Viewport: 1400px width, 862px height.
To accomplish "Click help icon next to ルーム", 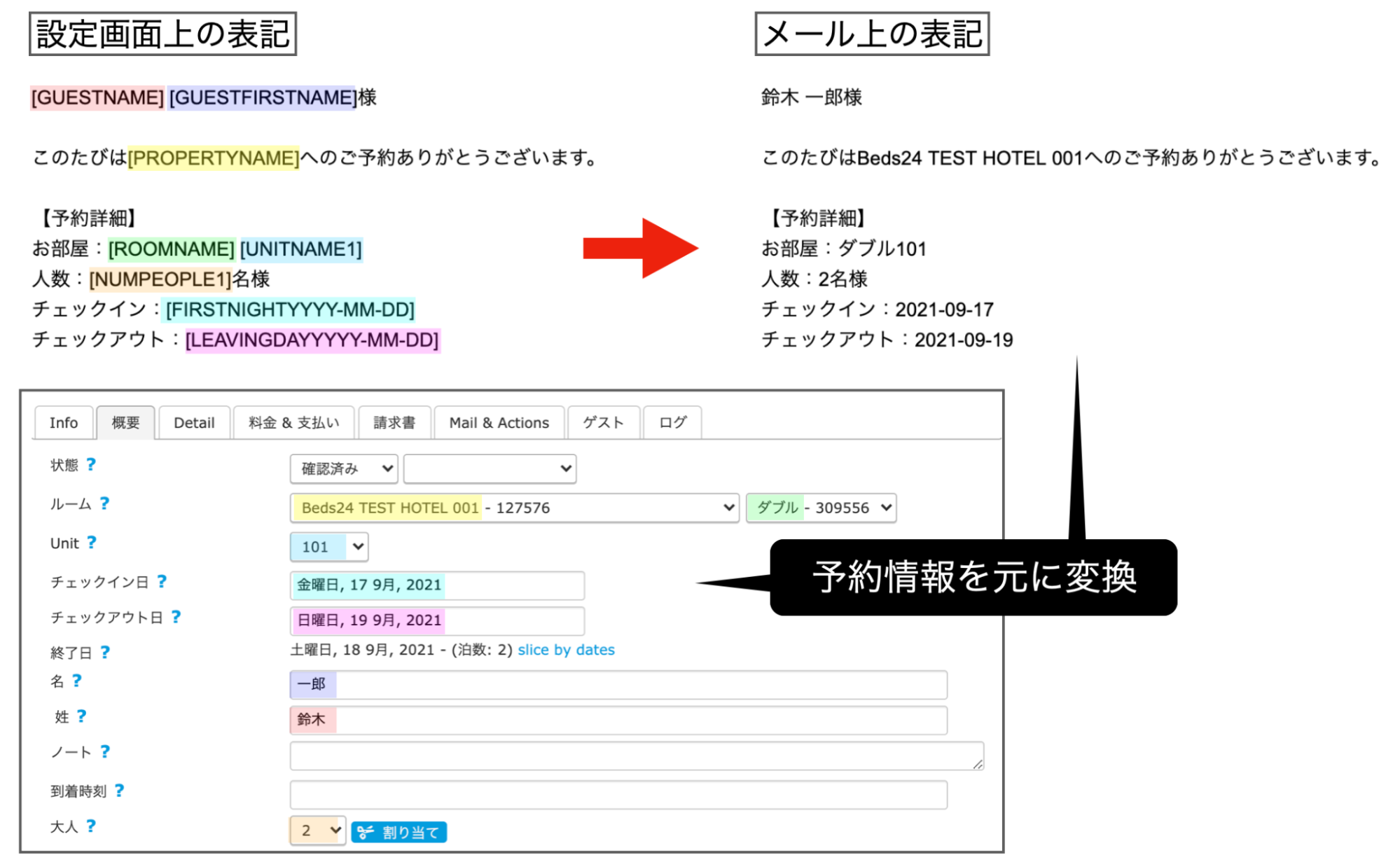I will tap(104, 503).
